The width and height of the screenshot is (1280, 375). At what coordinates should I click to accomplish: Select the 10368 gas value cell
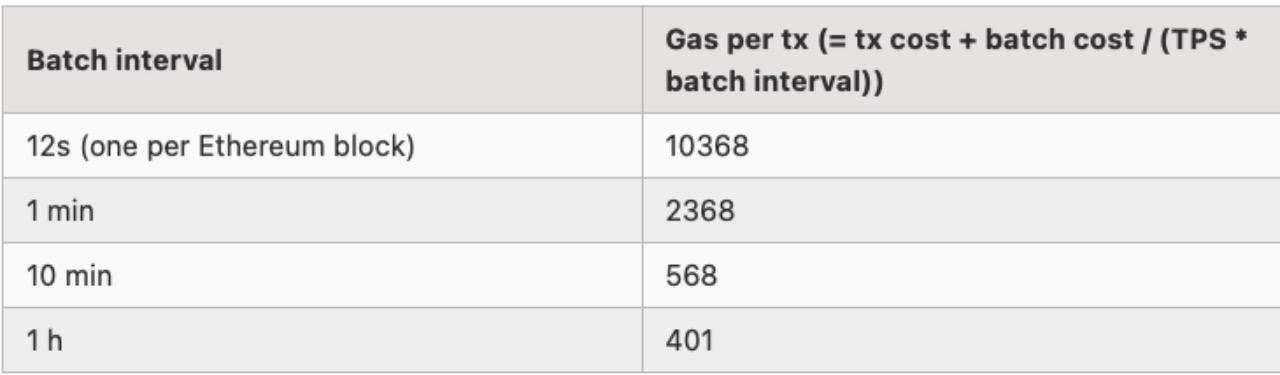click(962, 145)
